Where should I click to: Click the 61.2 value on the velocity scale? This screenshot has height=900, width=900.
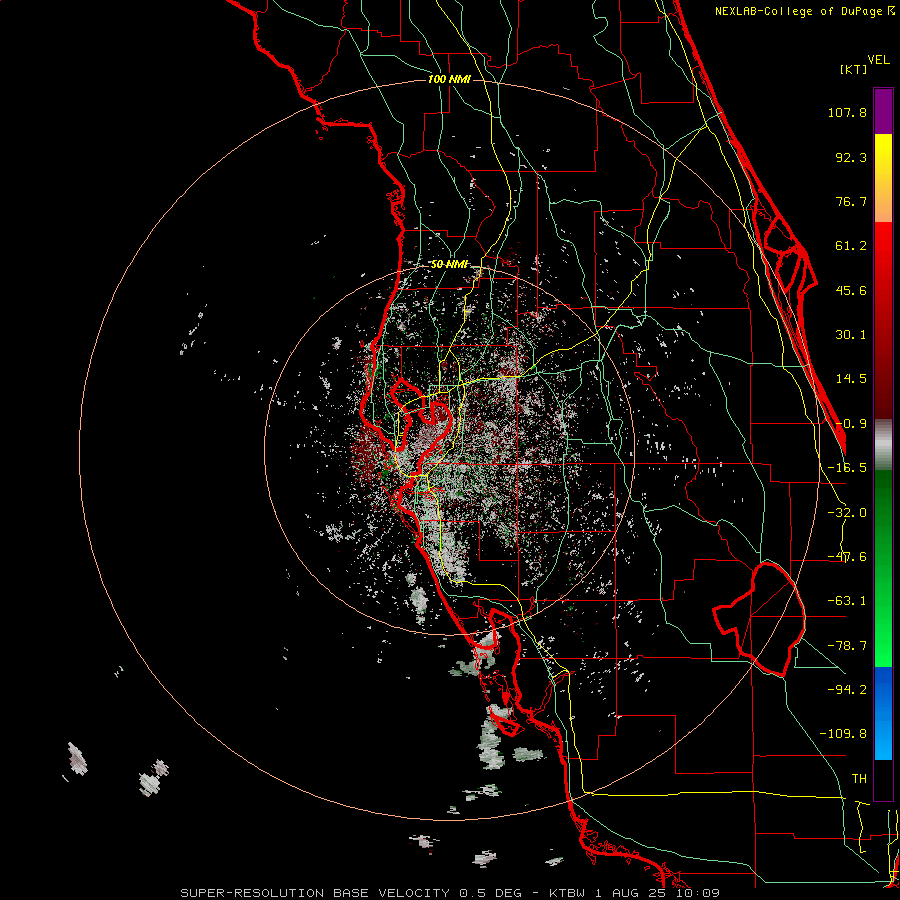[x=851, y=246]
